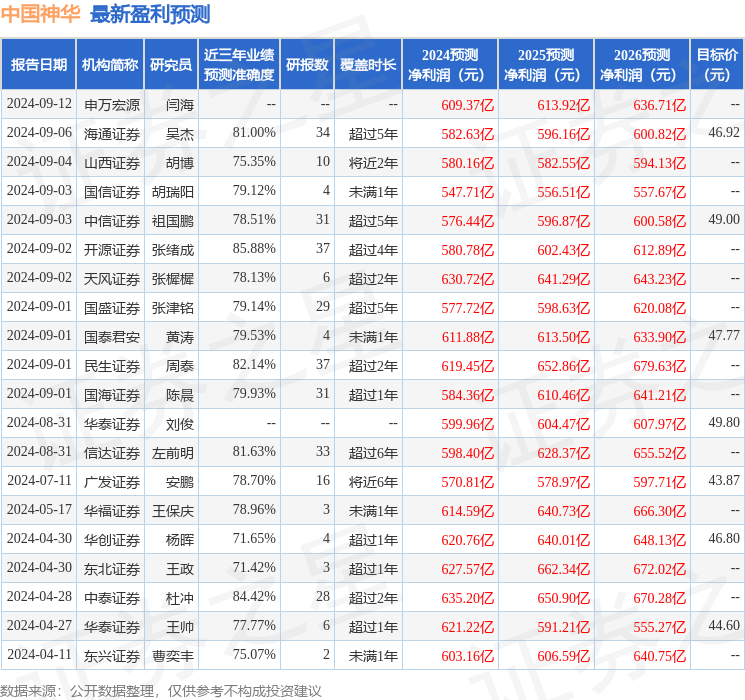Click the 广发证券 institution cell

point(112,481)
